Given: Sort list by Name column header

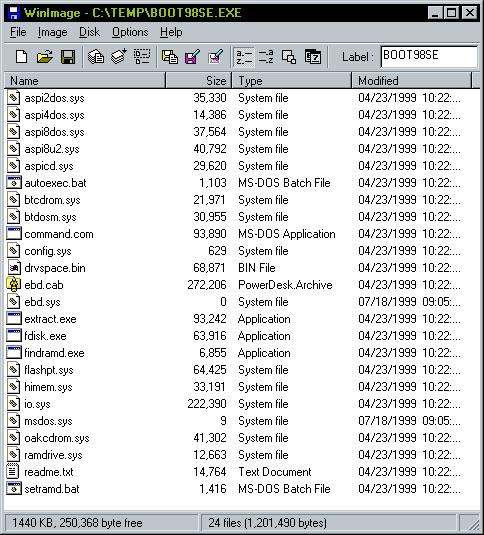Looking at the screenshot, I should coord(85,81).
